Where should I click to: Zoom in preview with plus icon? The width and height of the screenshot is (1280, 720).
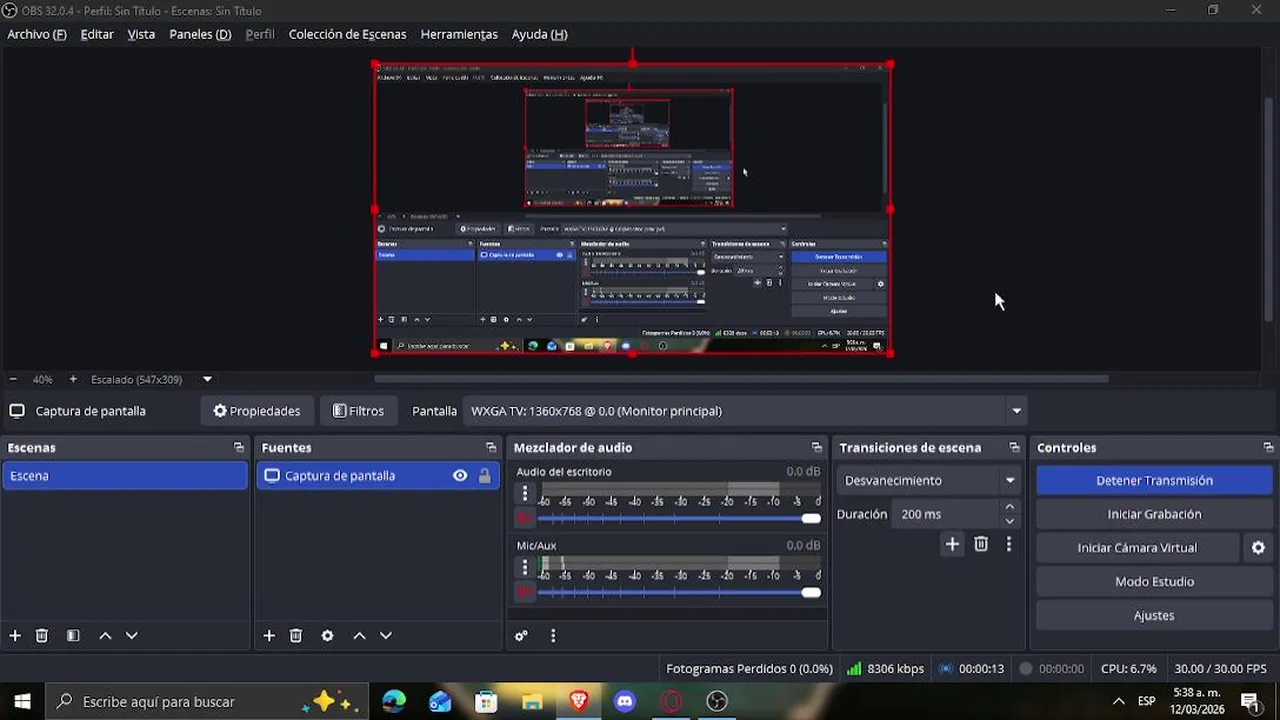(x=73, y=380)
